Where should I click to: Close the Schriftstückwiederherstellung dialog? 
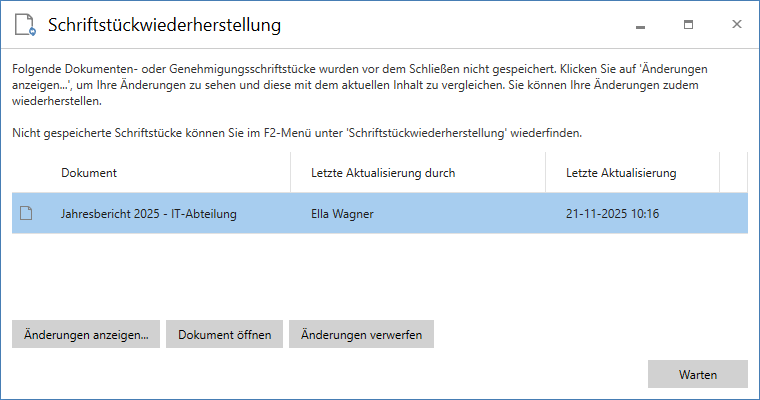(737, 25)
